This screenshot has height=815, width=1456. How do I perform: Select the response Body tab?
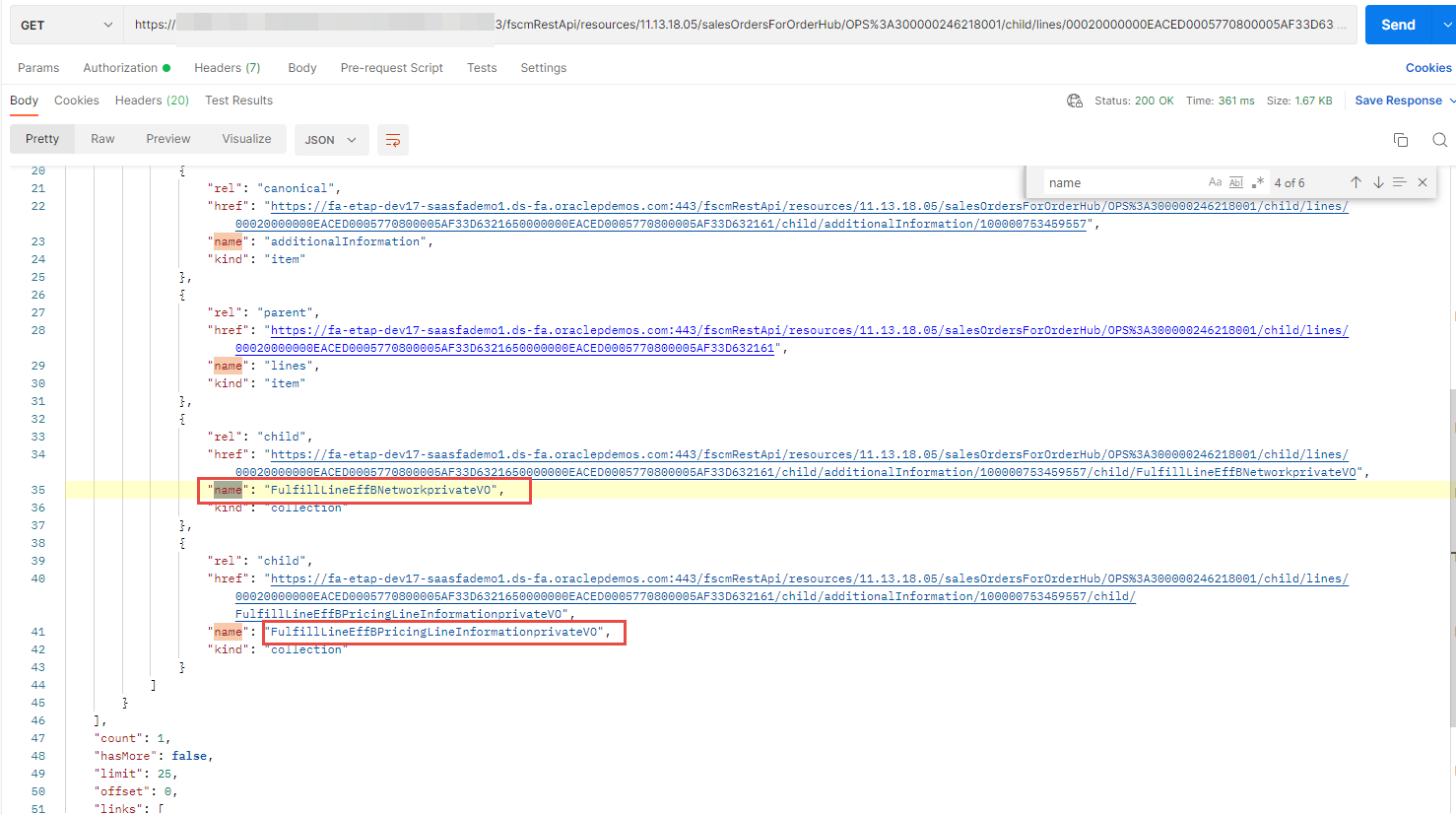24,101
